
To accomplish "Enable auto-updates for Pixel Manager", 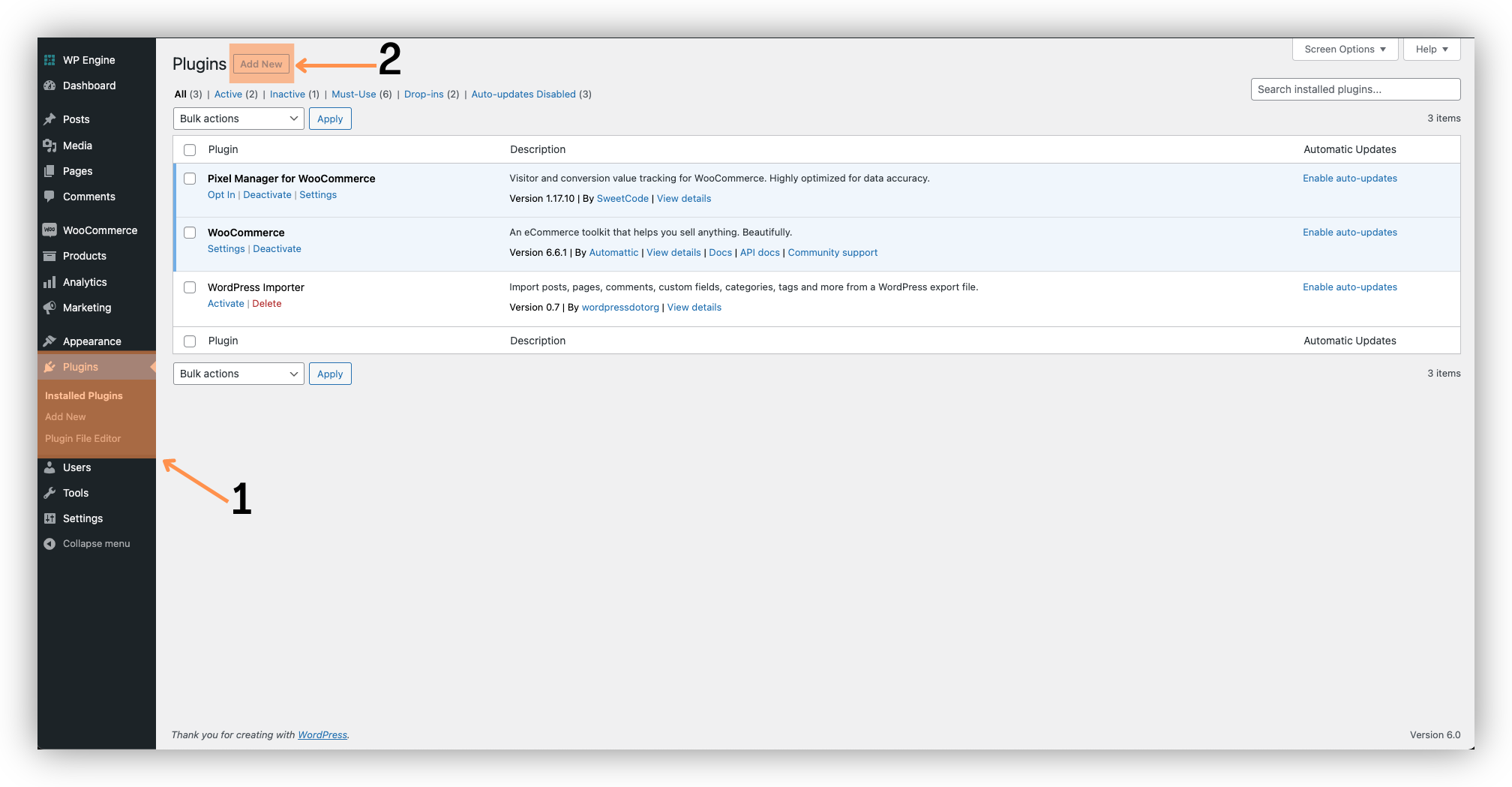I will coord(1350,178).
